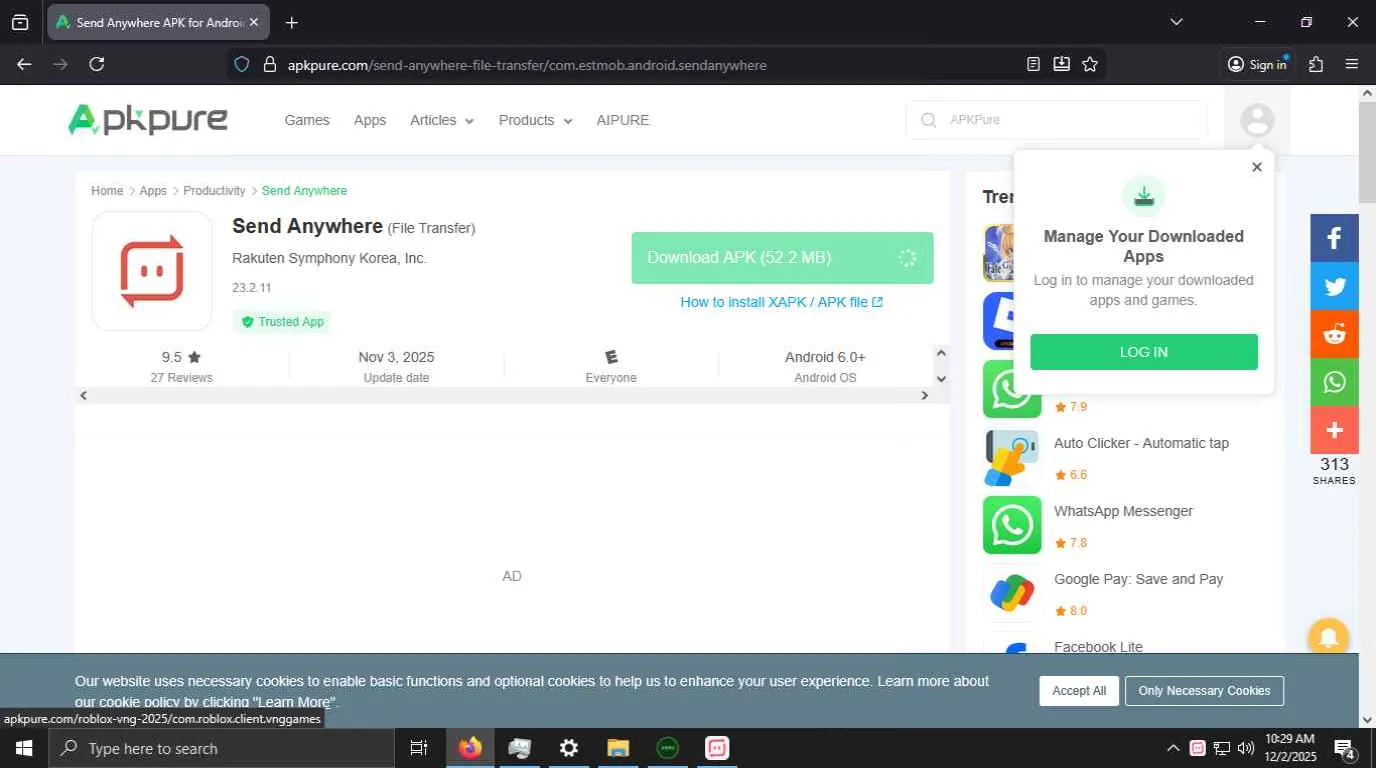1376x768 pixels.
Task: Click the app info panel down arrow
Action: coord(940,379)
